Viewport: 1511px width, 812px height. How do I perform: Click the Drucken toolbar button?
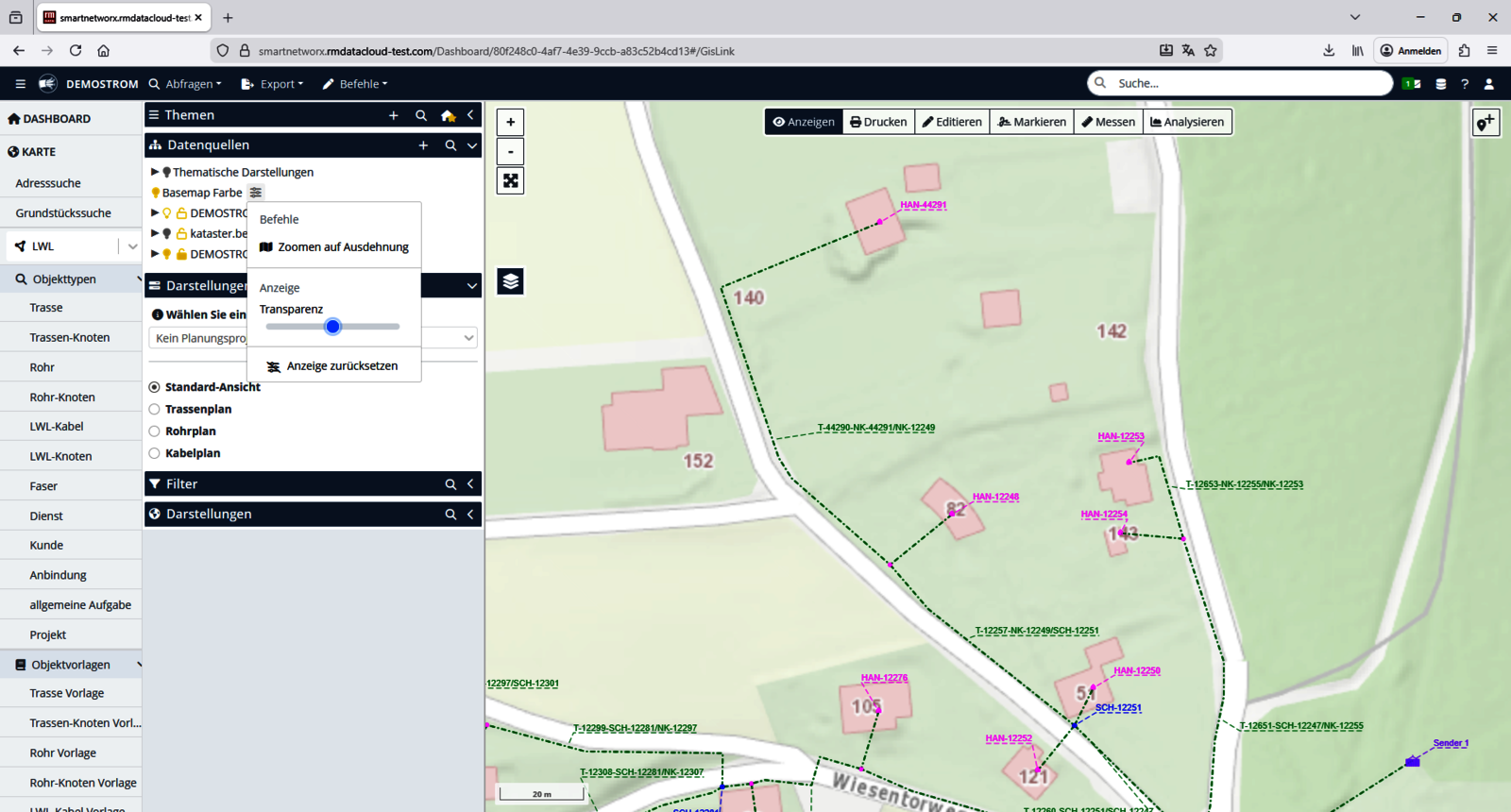click(x=878, y=122)
